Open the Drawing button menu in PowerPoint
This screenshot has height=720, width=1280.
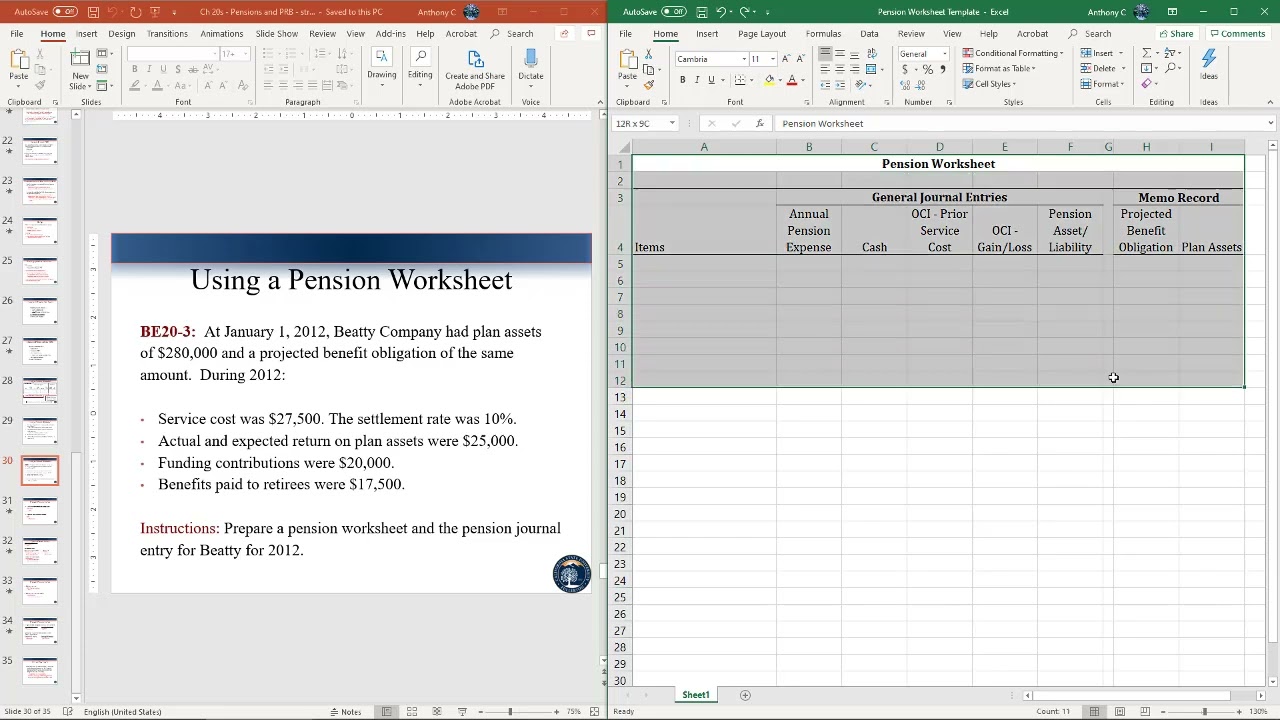[x=381, y=67]
